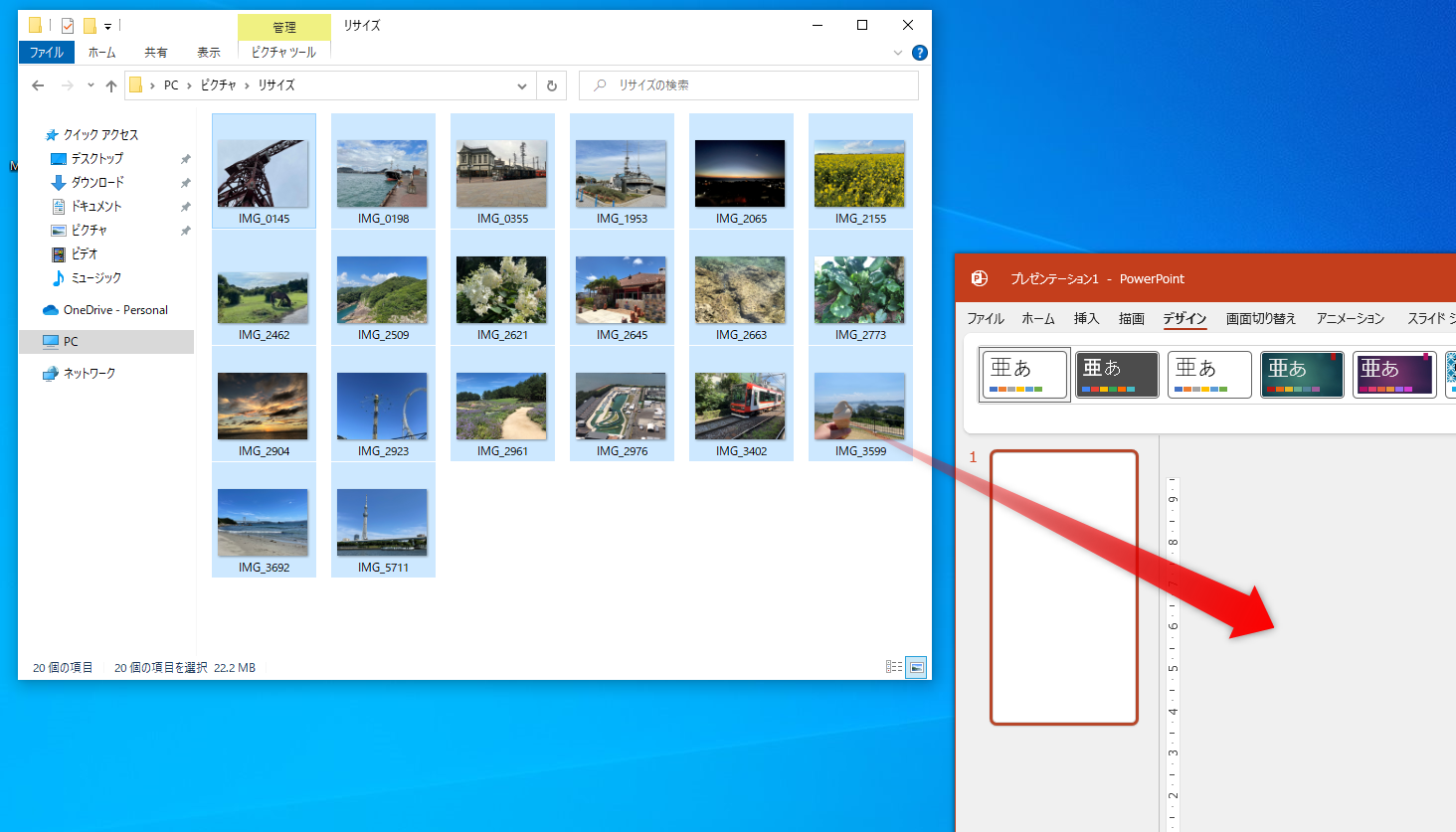
Task: Navigate up one folder level in Explorer
Action: 110,85
